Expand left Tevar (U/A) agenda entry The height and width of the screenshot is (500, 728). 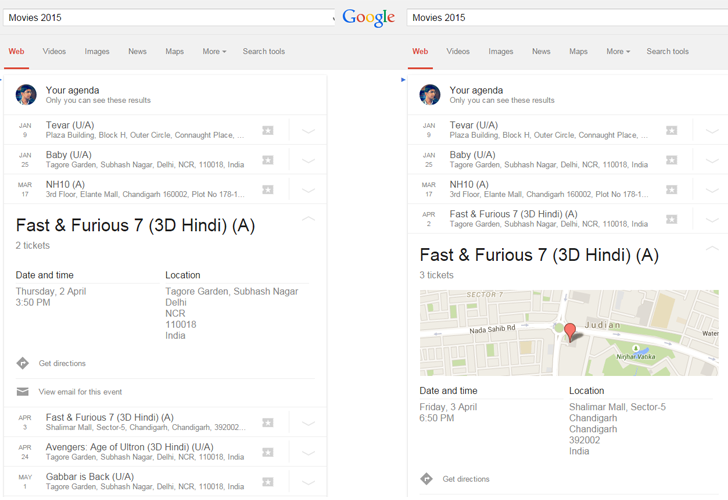(x=308, y=131)
